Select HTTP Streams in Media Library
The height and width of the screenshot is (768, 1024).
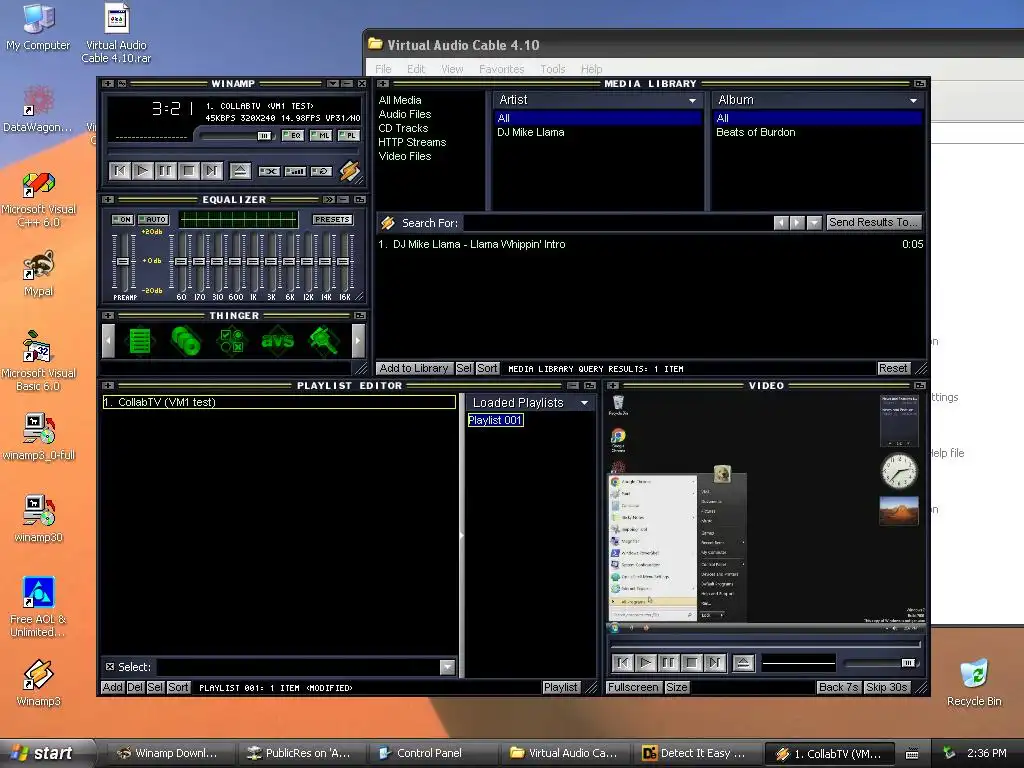pyautogui.click(x=412, y=142)
